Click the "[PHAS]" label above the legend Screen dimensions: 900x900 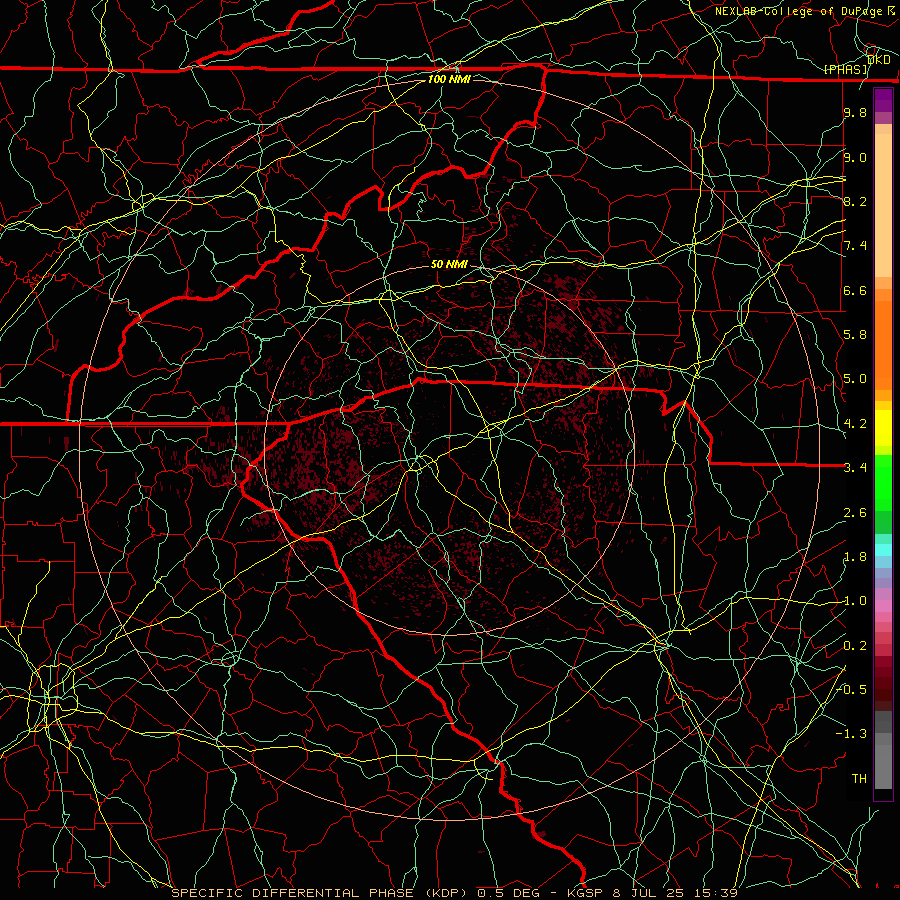[845, 69]
